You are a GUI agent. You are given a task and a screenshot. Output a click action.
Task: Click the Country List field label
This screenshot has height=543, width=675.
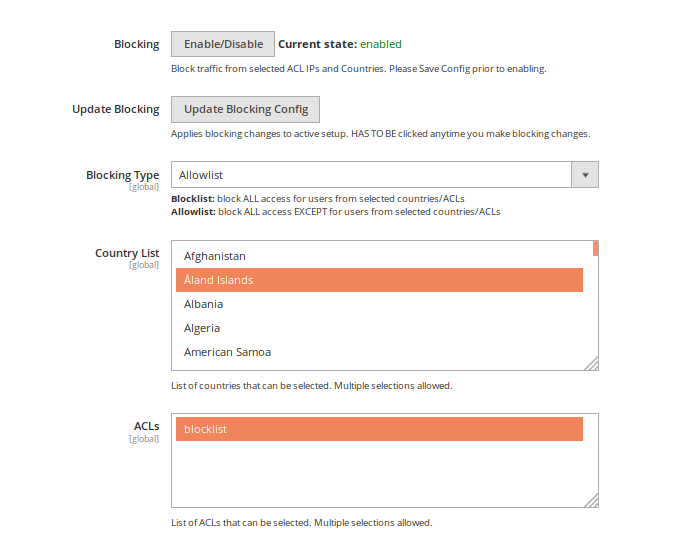click(127, 253)
